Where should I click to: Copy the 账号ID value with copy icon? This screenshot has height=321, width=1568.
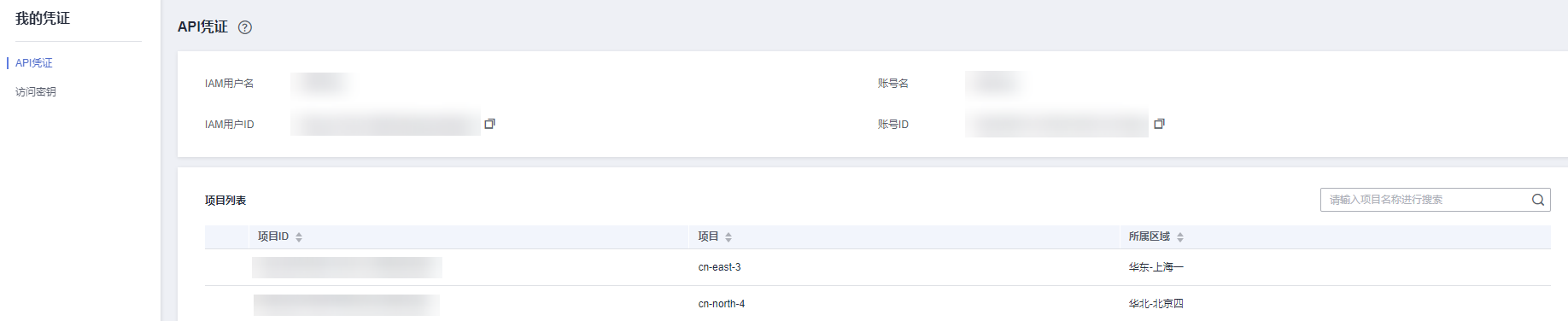1160,124
